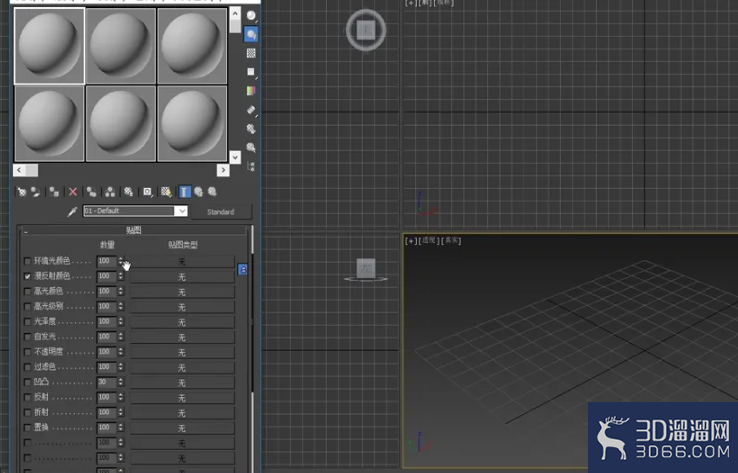The image size is (738, 473).
Task: Click the 高光颜色 amount field showing 100
Action: (107, 291)
